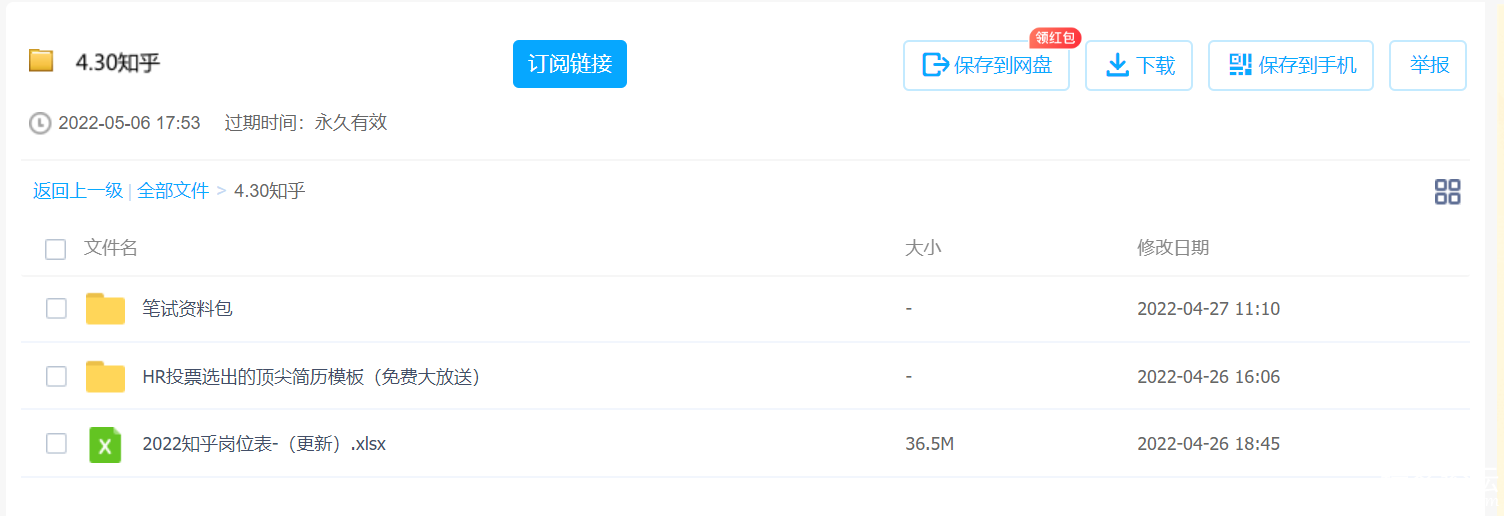
Task: Open 全部文件 breadcrumb link
Action: click(173, 191)
